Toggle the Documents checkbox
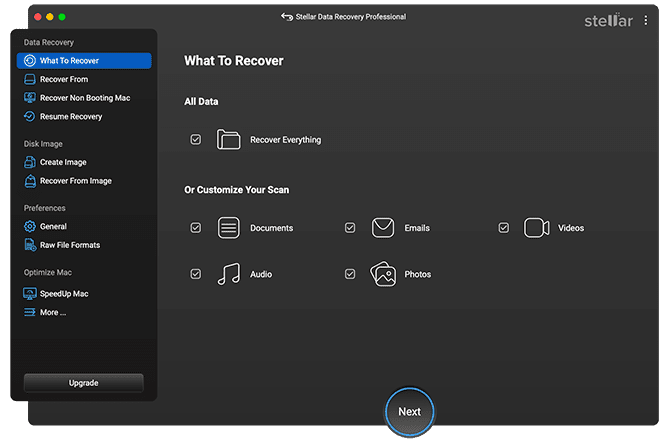The image size is (668, 443). 196,228
